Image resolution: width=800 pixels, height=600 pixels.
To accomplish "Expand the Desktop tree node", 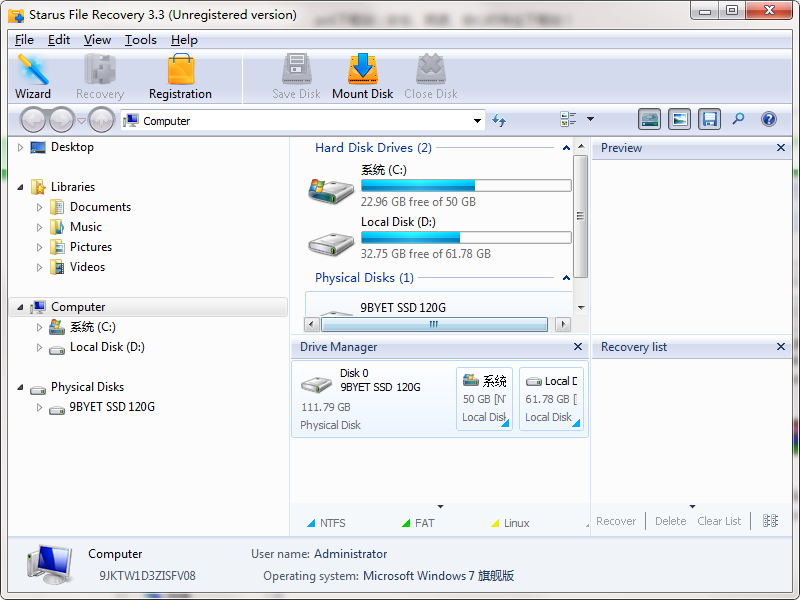I will (x=20, y=147).
